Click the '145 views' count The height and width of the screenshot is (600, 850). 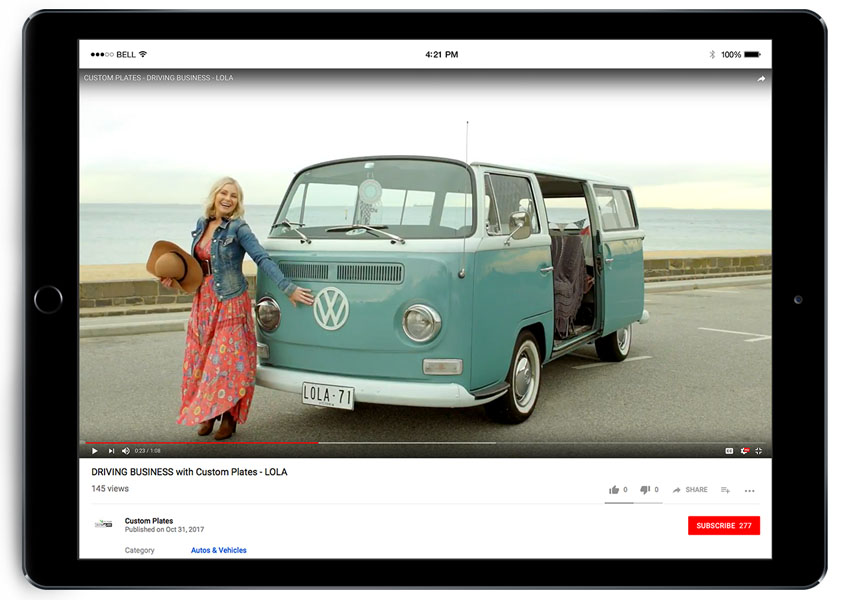110,488
